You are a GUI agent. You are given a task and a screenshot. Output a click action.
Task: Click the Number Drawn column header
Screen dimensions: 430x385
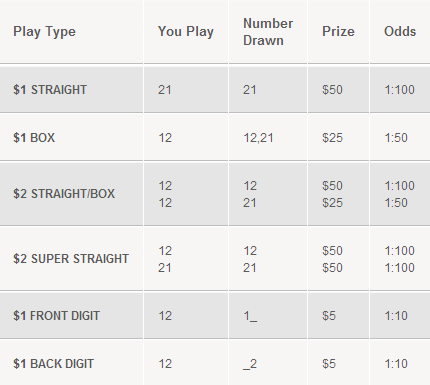click(268, 32)
